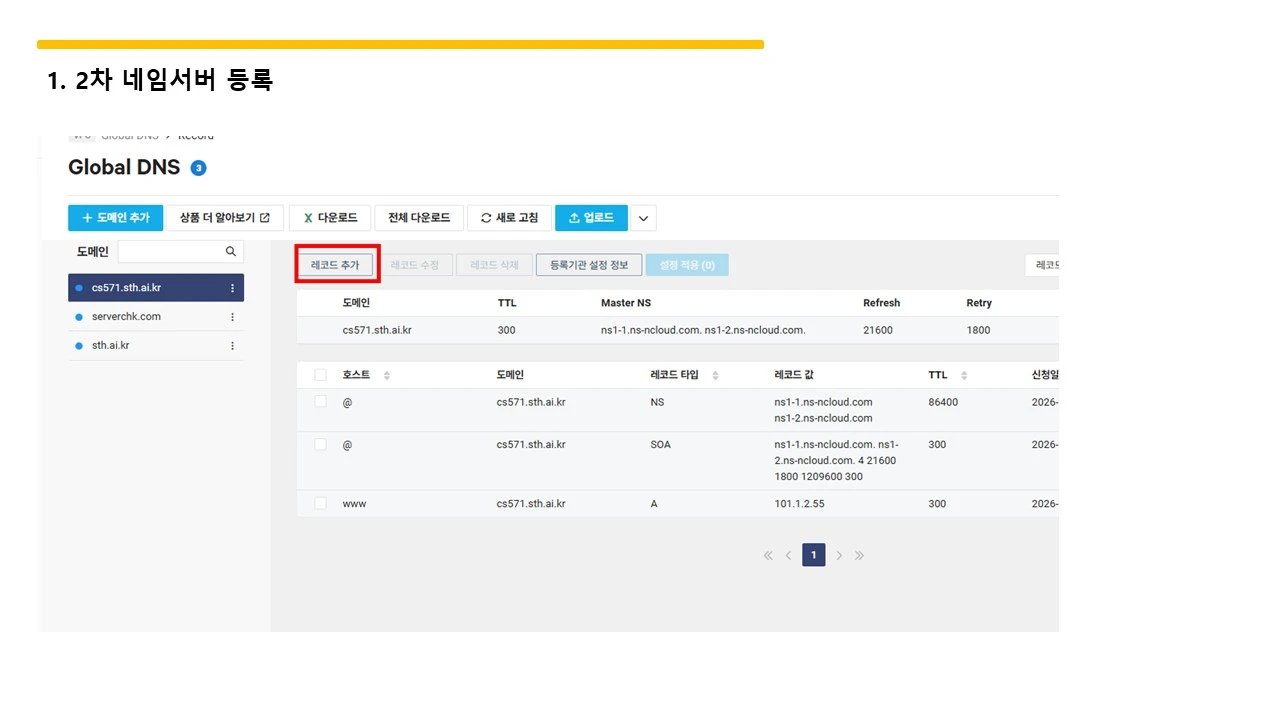
Task: Click the SOA record type cell
Action: (x=660, y=445)
